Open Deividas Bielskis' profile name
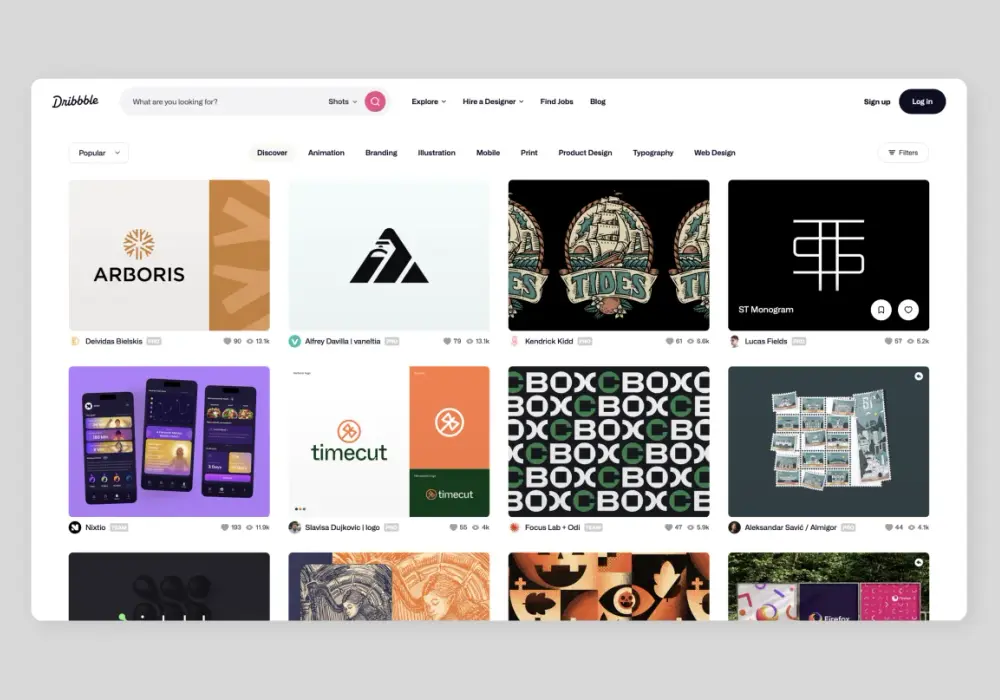The height and width of the screenshot is (700, 1000). point(114,341)
